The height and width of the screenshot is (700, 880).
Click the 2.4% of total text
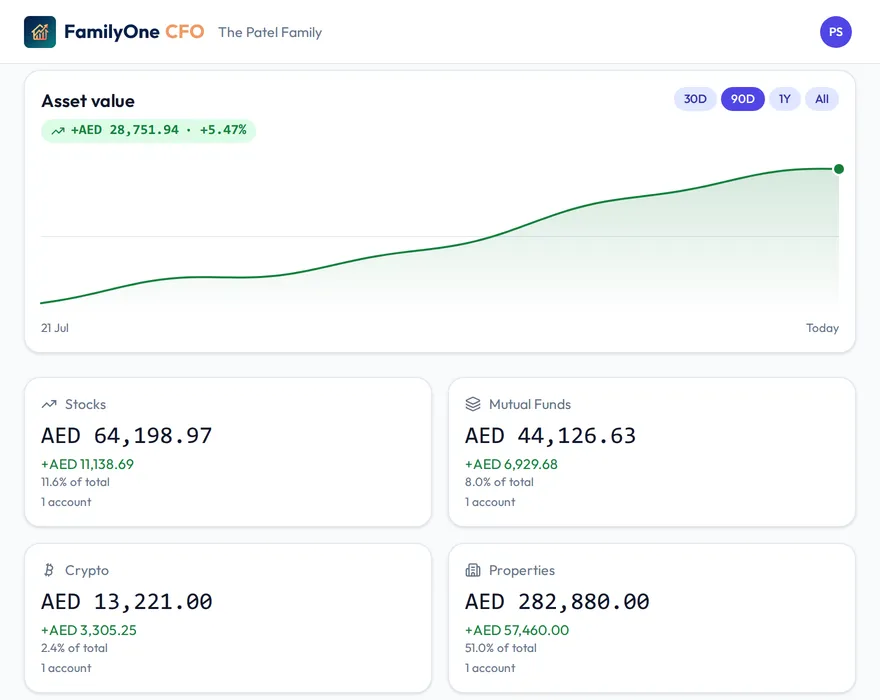tap(74, 648)
